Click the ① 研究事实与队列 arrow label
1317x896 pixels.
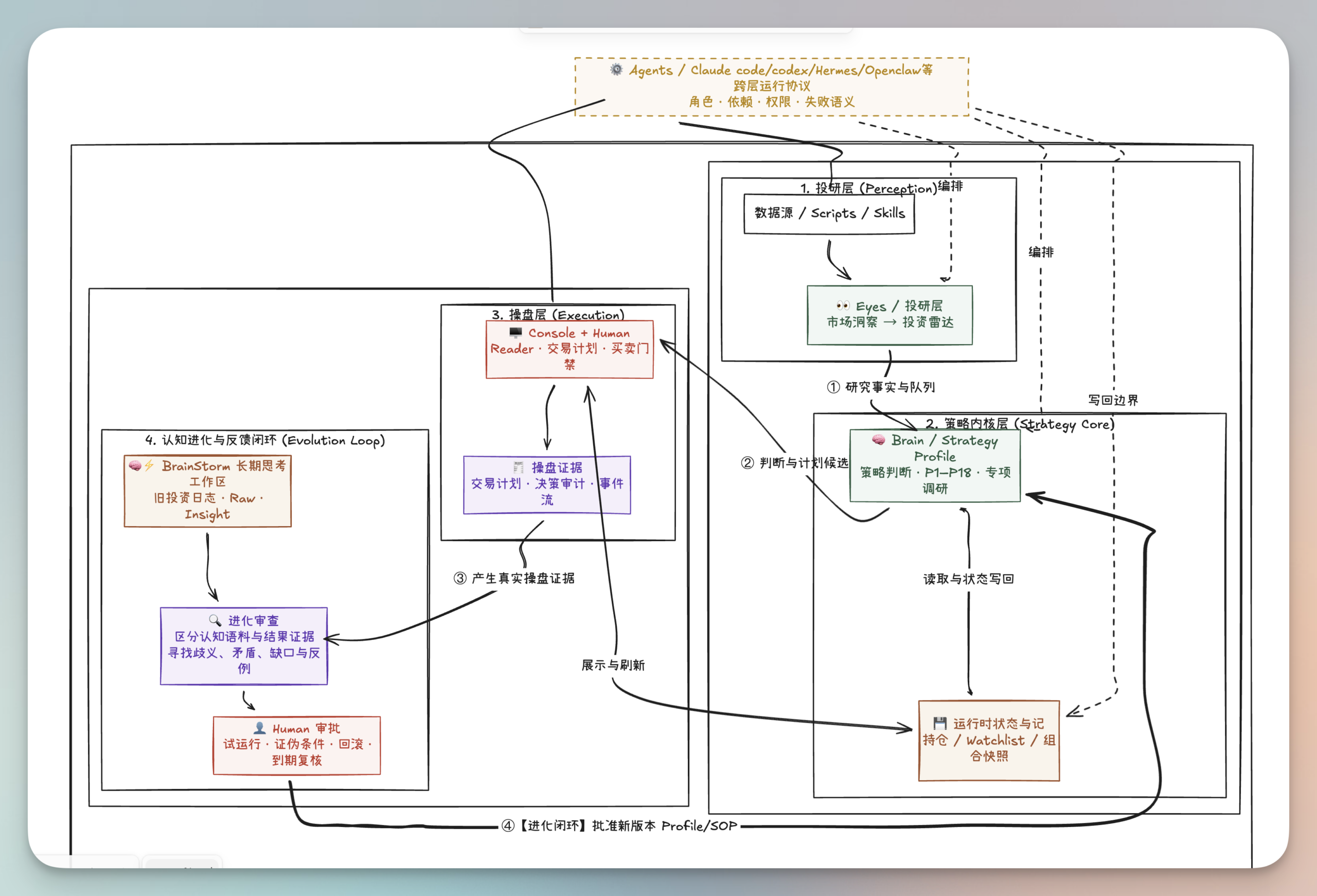point(881,387)
